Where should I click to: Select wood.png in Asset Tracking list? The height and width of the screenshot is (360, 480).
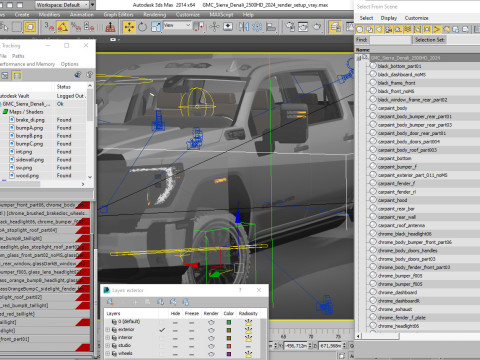click(x=27, y=176)
